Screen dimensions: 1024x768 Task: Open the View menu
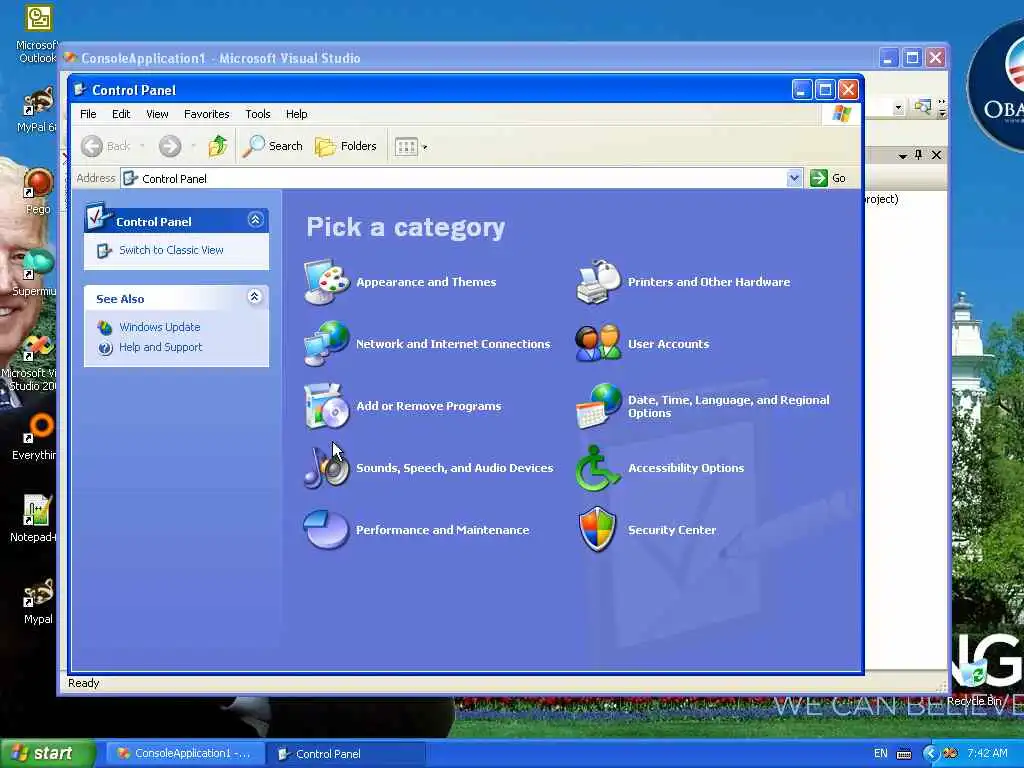click(157, 114)
